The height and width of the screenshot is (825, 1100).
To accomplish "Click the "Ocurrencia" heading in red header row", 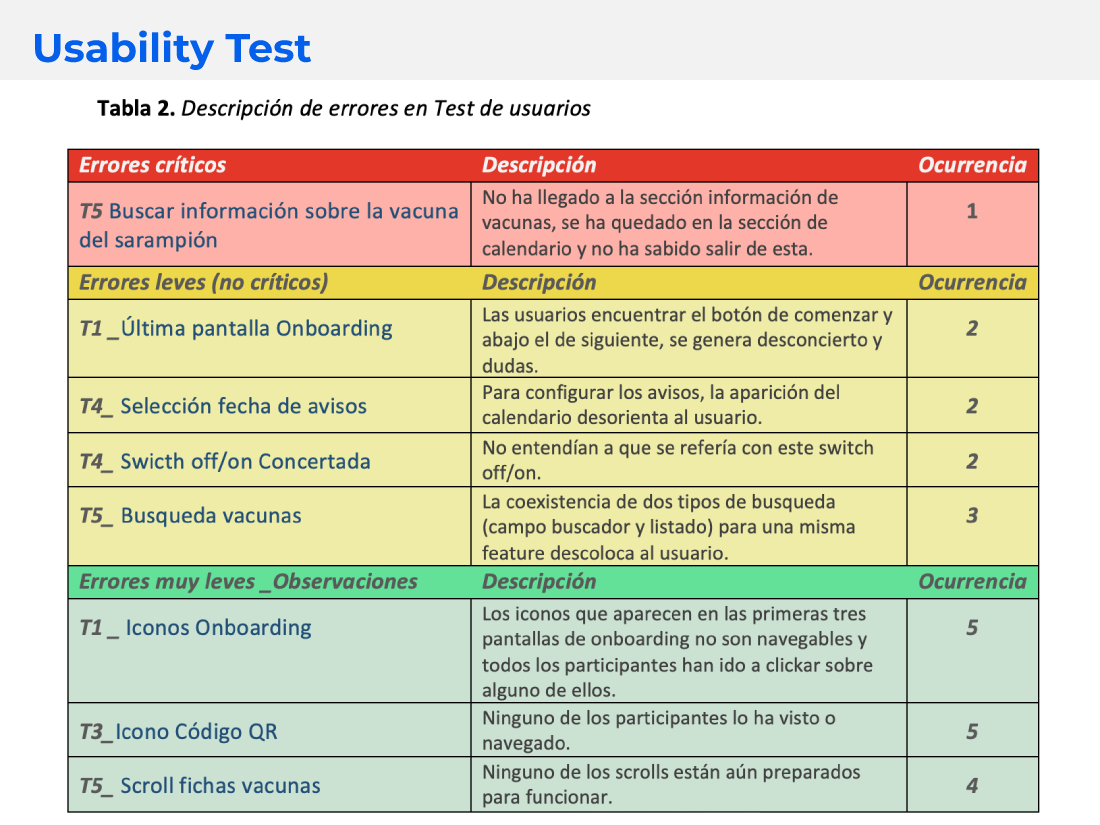I will 972,165.
